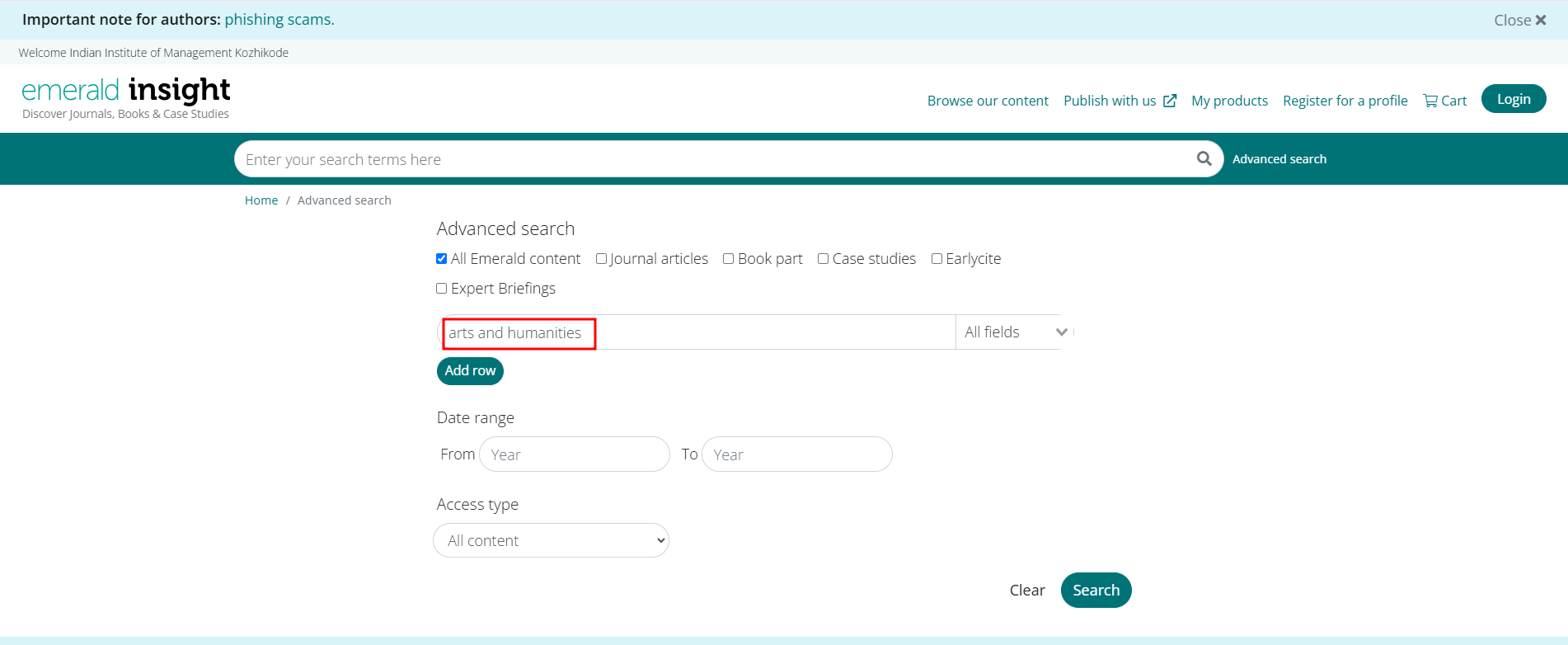This screenshot has width=1568, height=645.
Task: Click the Login button
Action: [1513, 99]
